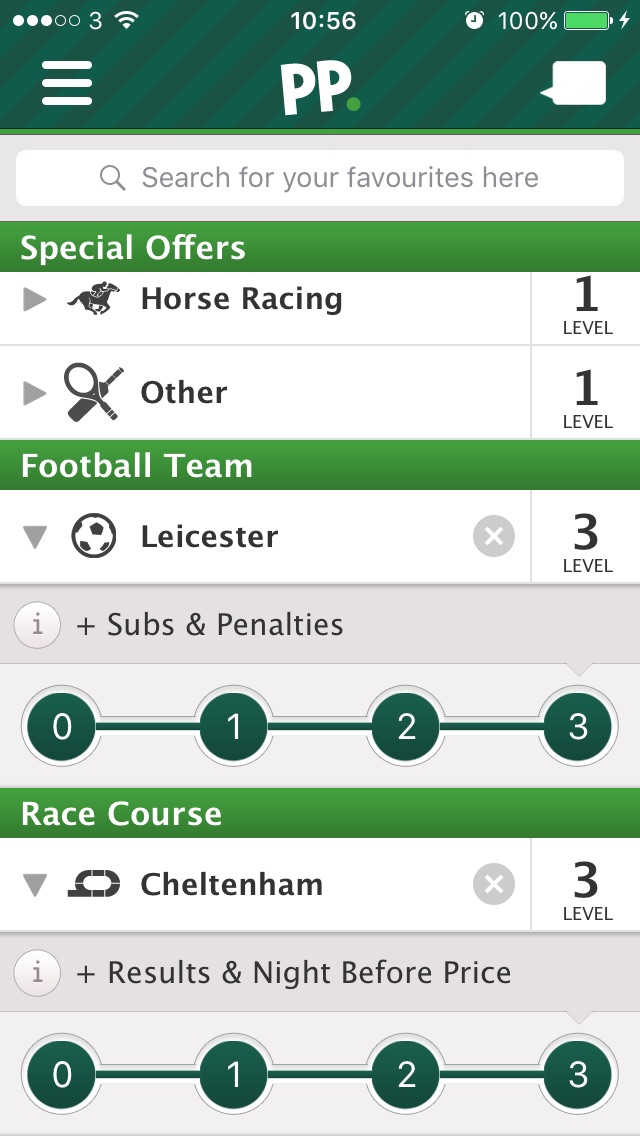Expand the Horse Racing special offers row
640x1136 pixels.
[x=35, y=299]
